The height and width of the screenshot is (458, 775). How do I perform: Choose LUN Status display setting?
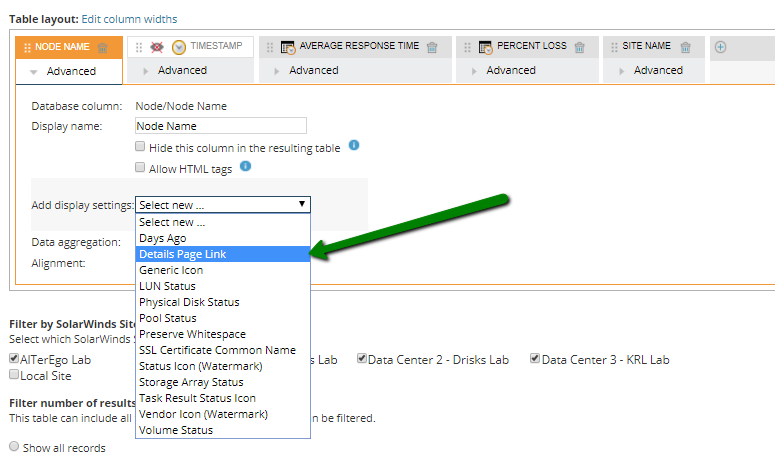[x=223, y=286]
